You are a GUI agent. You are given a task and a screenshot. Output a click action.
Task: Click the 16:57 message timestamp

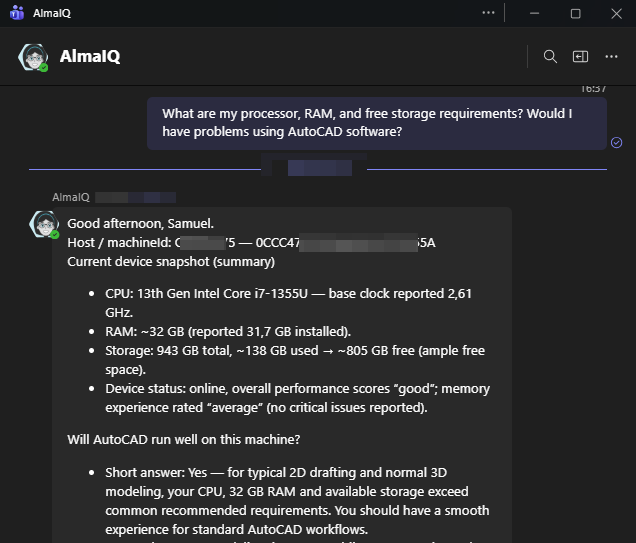tap(593, 89)
